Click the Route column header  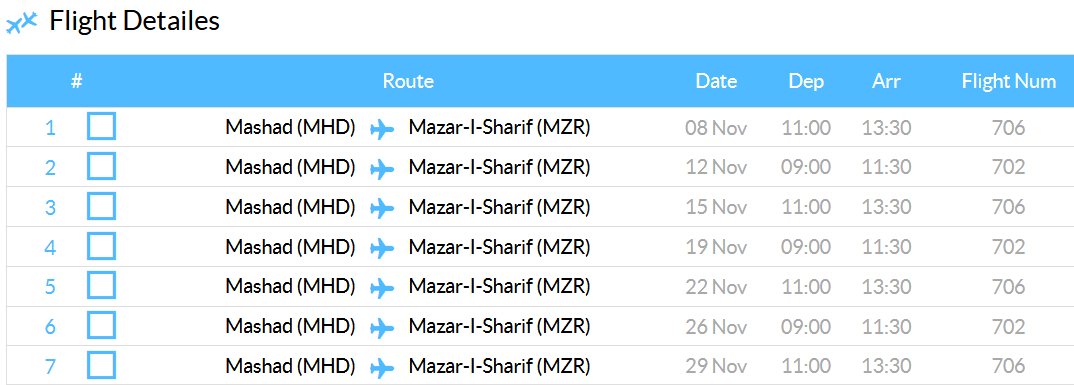coord(408,81)
